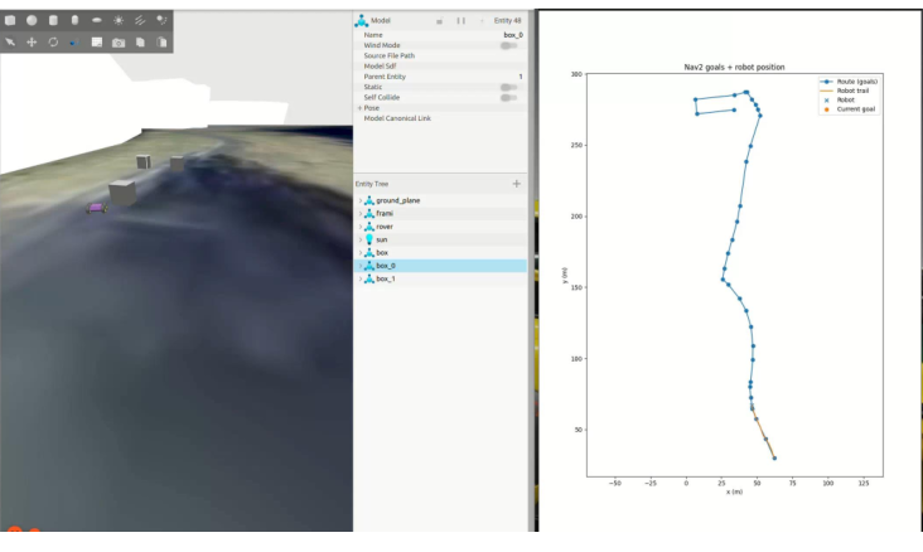
Task: Click the 'Robot trail' legend entry
Action: [x=845, y=91]
